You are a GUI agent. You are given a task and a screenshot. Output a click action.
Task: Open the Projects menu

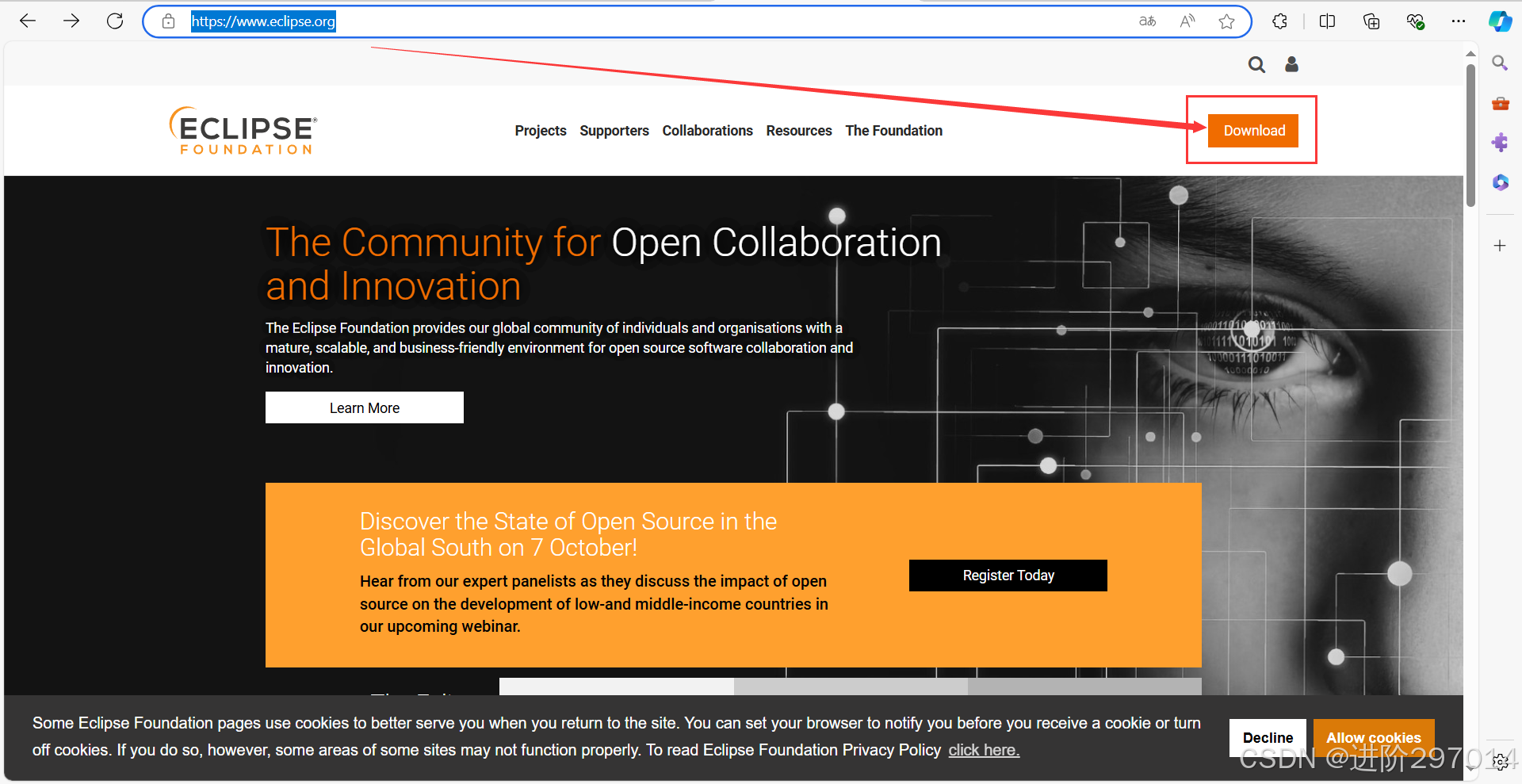(541, 131)
